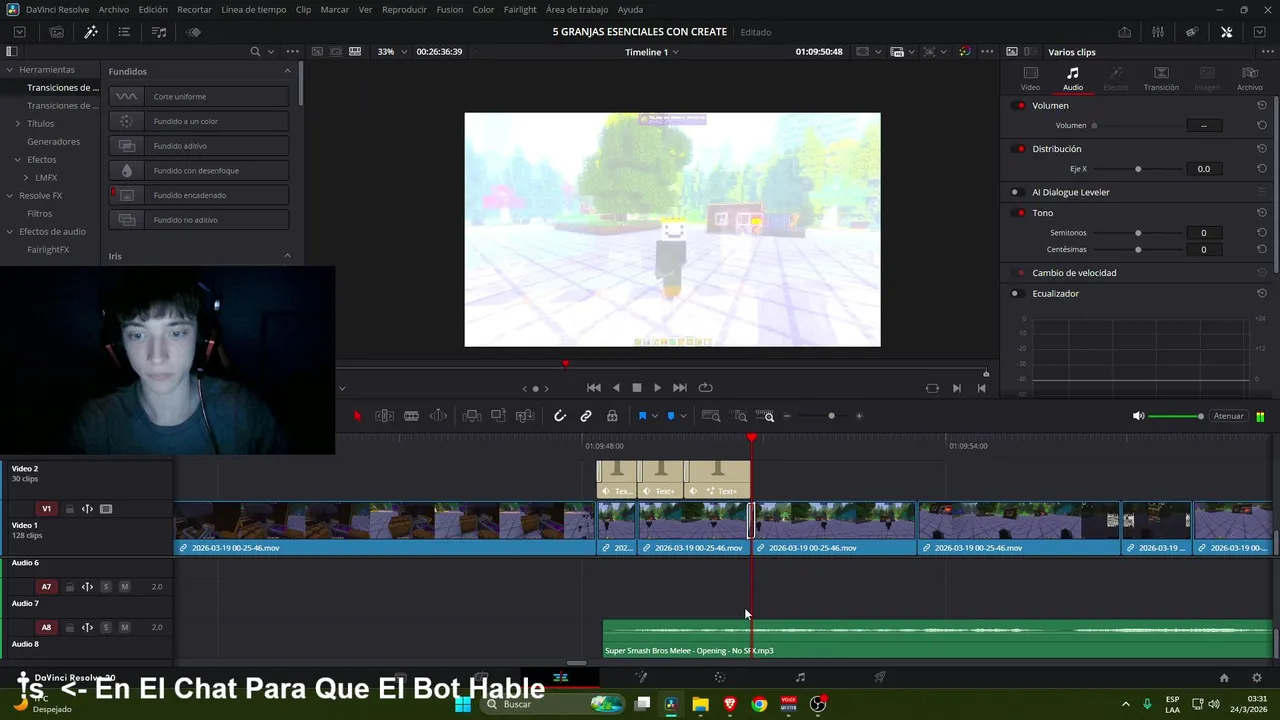Screen dimensions: 1280x720
Task: Choose the overwrite clip tool
Action: [498, 416]
